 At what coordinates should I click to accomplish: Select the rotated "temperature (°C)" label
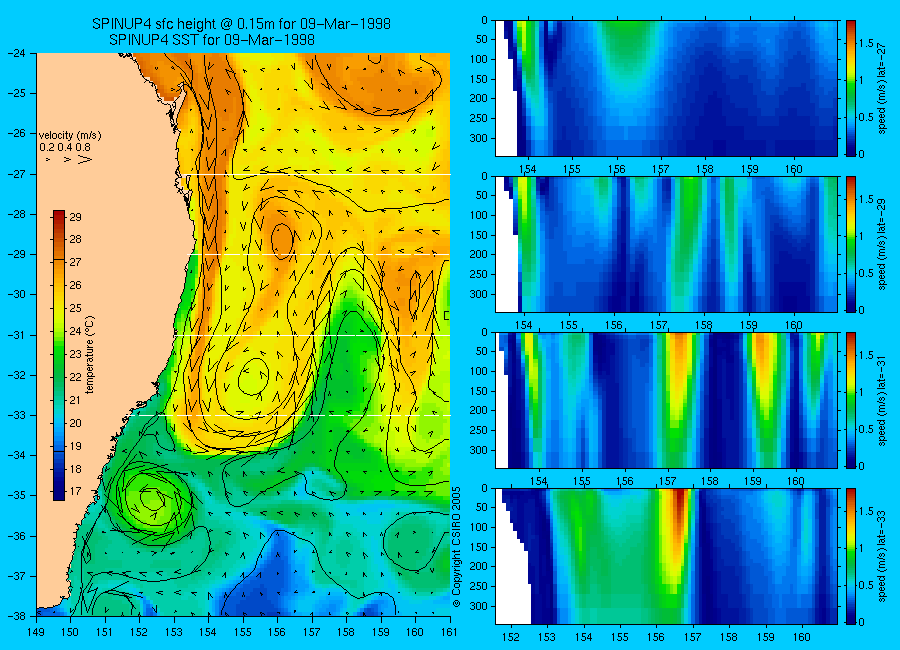[x=90, y=355]
